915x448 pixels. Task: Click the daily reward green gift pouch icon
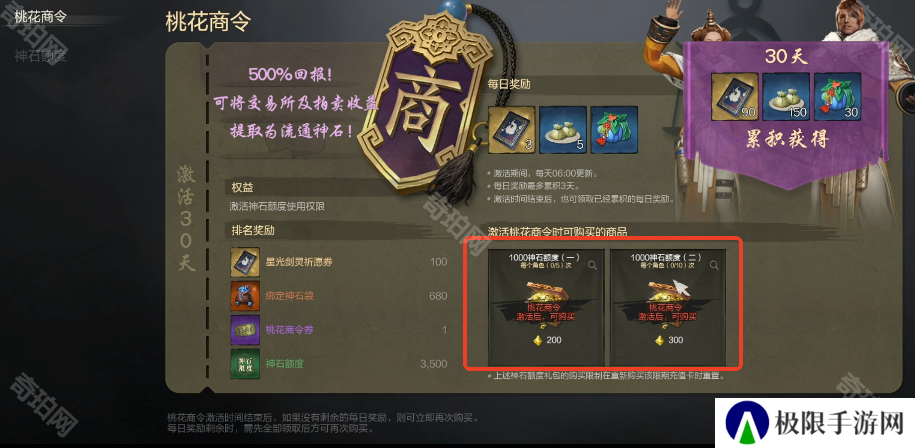[614, 130]
